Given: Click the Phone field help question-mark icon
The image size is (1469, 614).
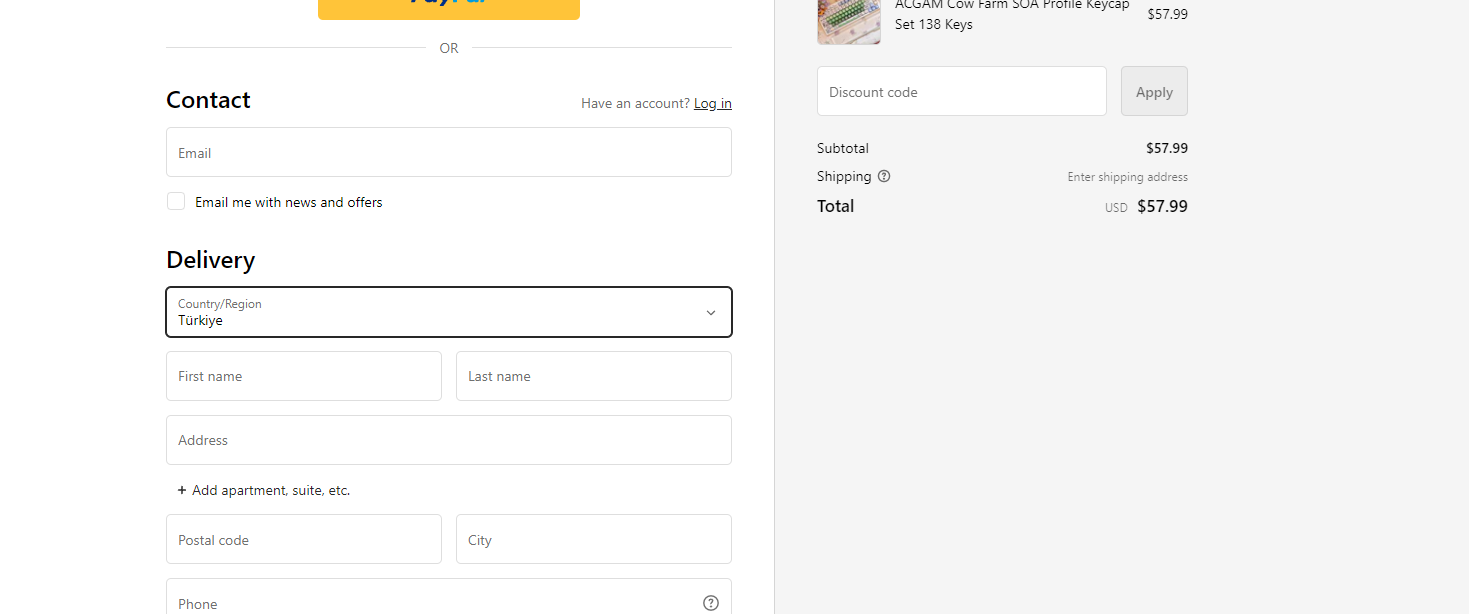Looking at the screenshot, I should [711, 602].
